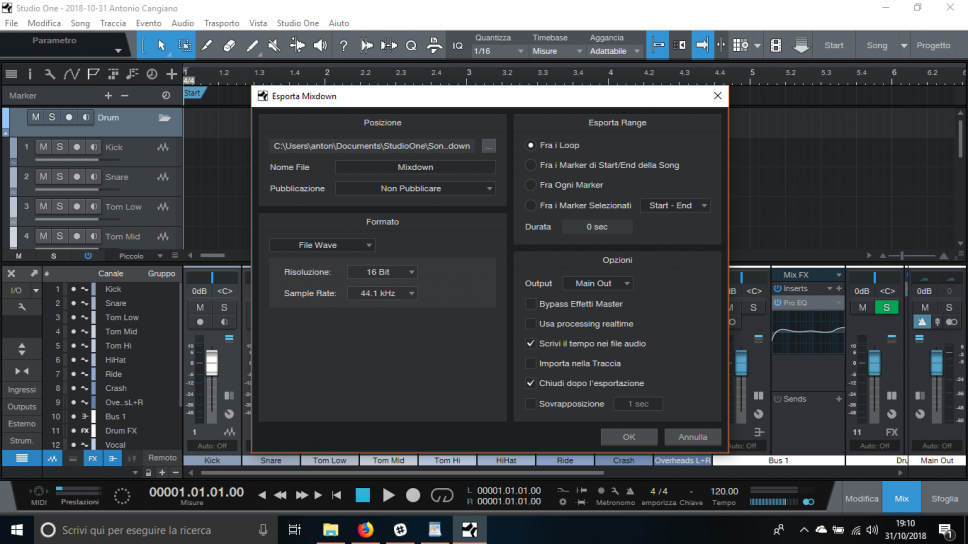
Task: Select 'Fra Ogni Marker' export range
Action: pos(531,185)
